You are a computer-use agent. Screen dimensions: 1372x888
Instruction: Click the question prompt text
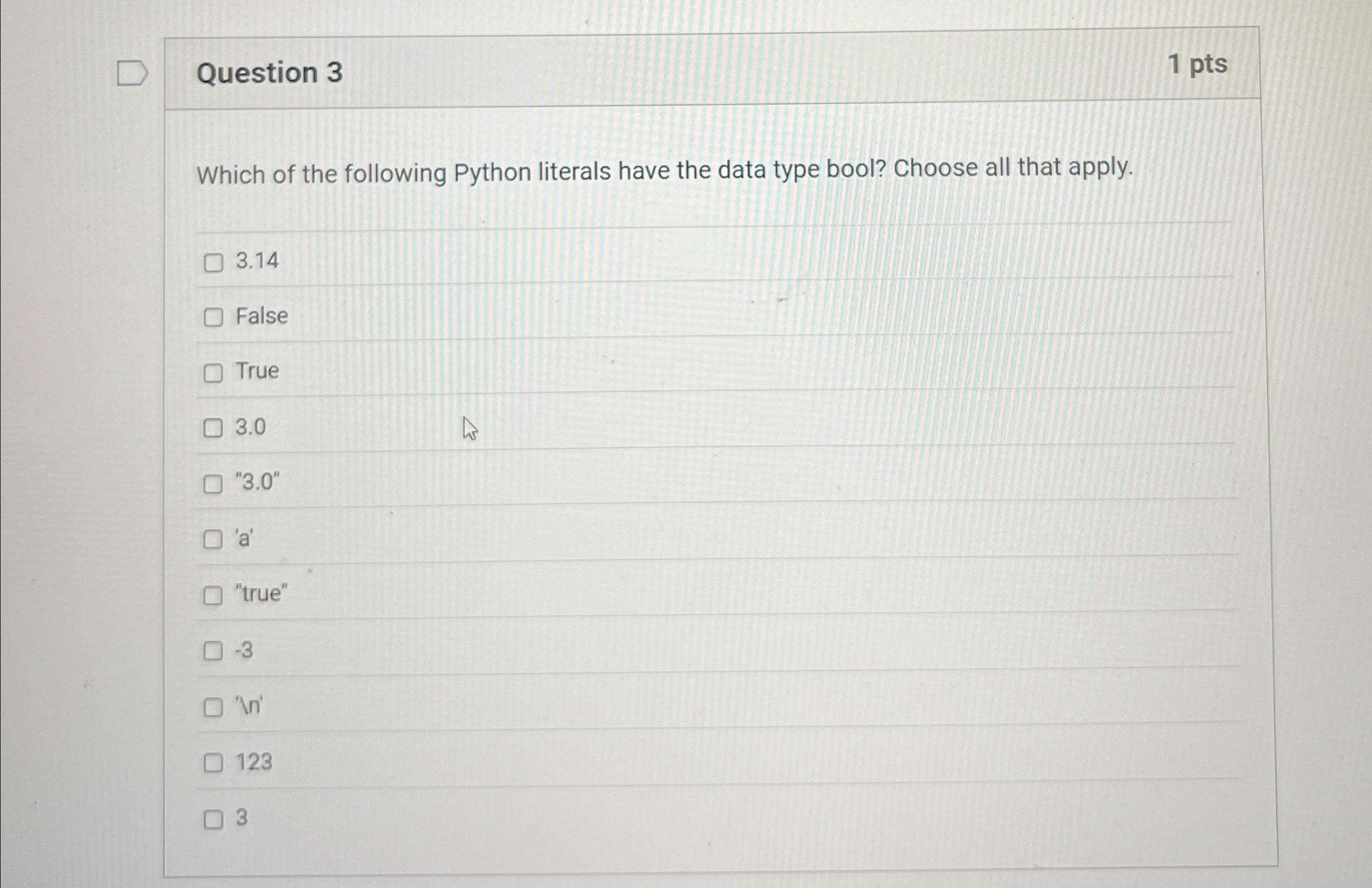(x=663, y=171)
